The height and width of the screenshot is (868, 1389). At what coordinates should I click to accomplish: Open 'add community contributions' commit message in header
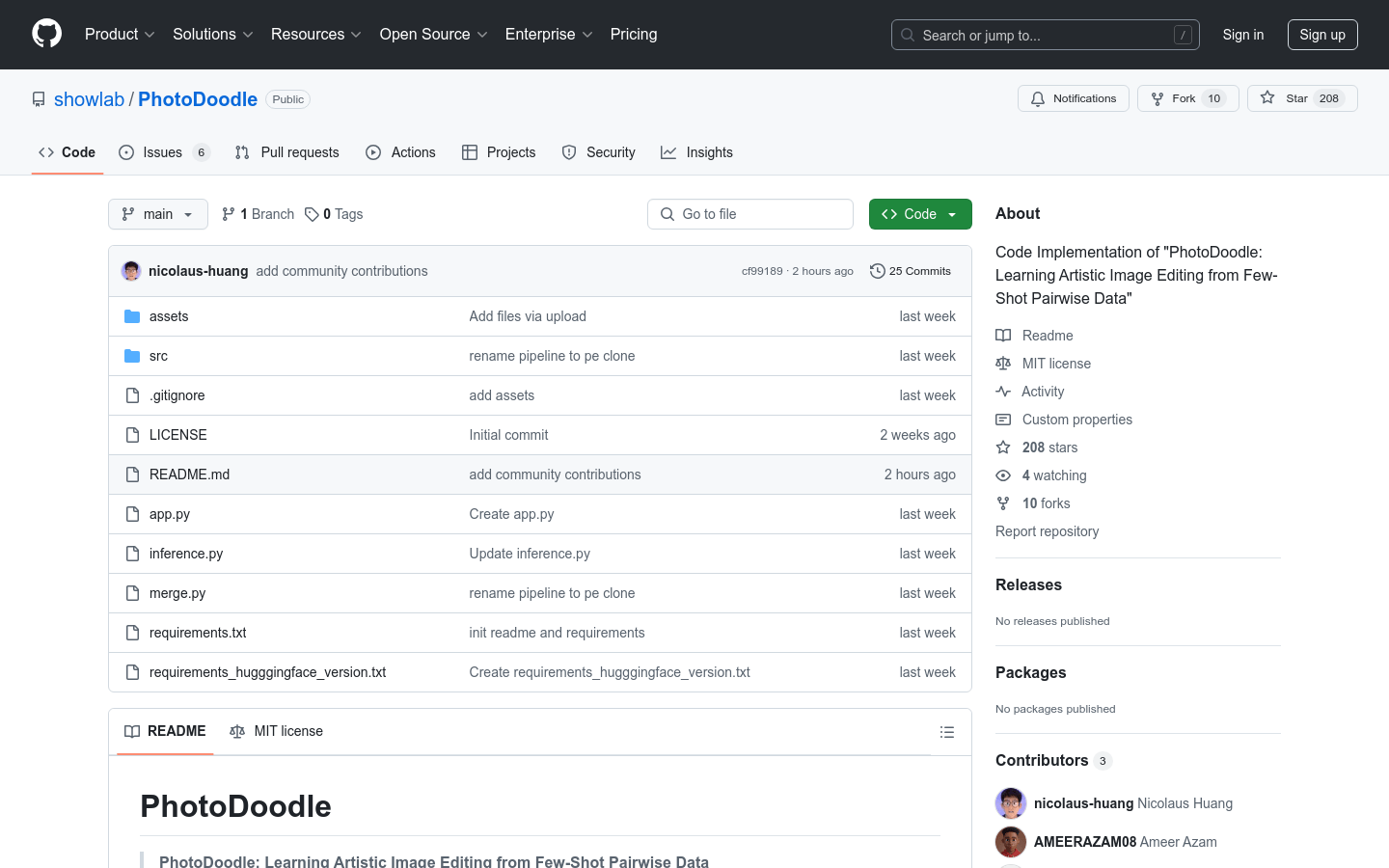(341, 271)
